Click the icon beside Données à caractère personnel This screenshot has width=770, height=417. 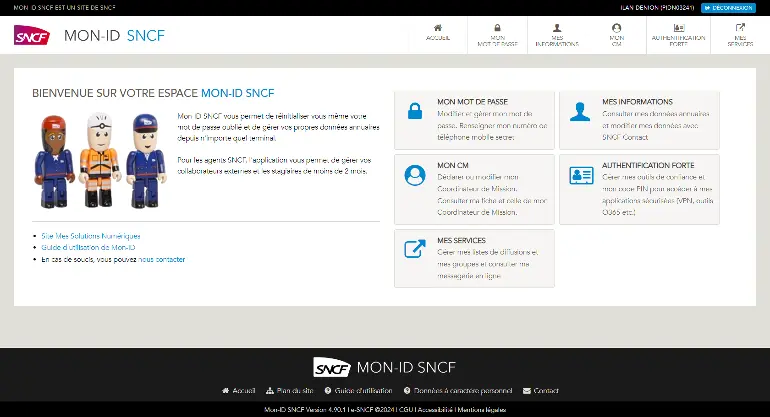[x=407, y=390]
